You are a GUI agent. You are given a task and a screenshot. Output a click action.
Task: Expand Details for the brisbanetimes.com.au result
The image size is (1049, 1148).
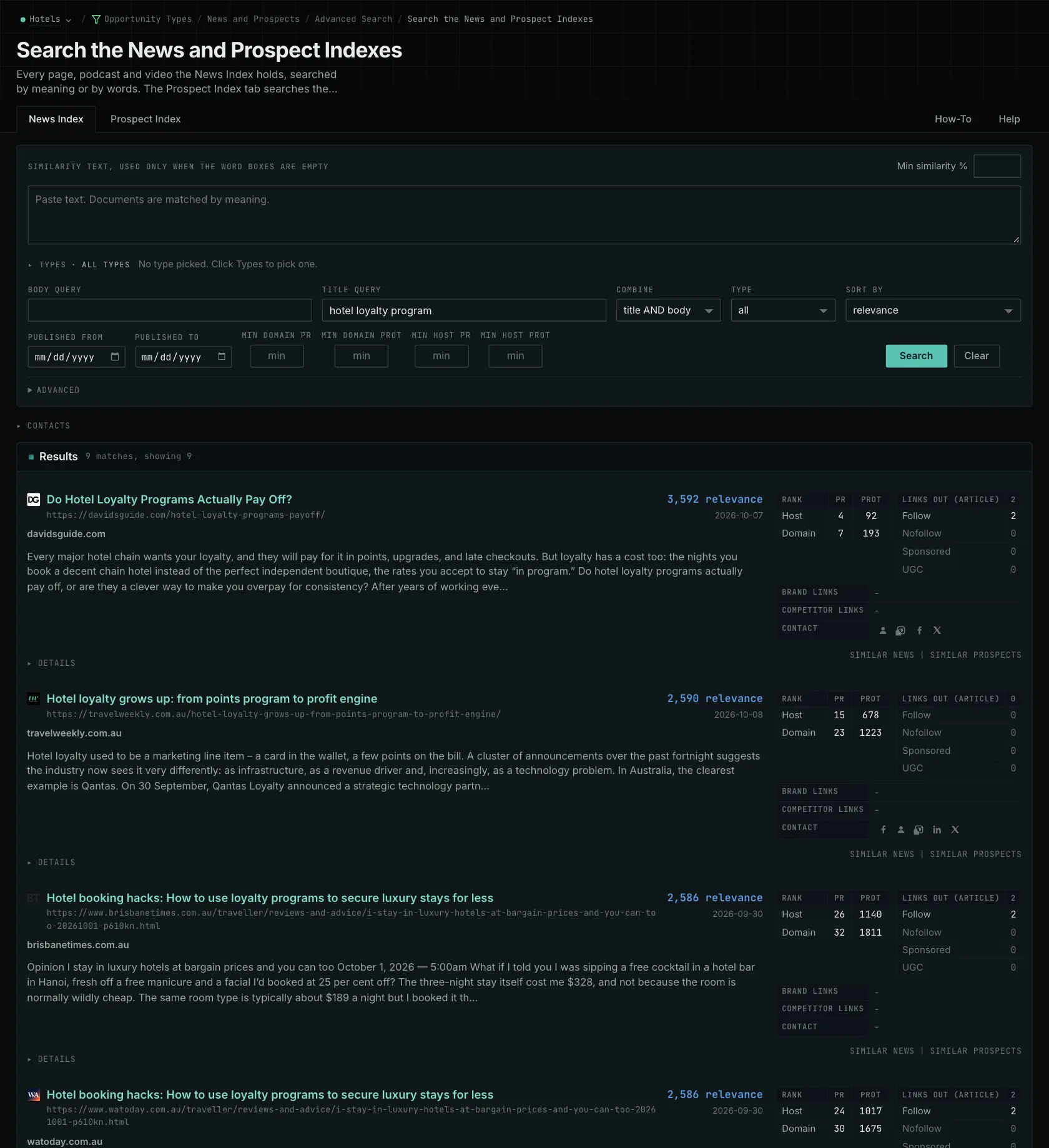pyautogui.click(x=52, y=1059)
